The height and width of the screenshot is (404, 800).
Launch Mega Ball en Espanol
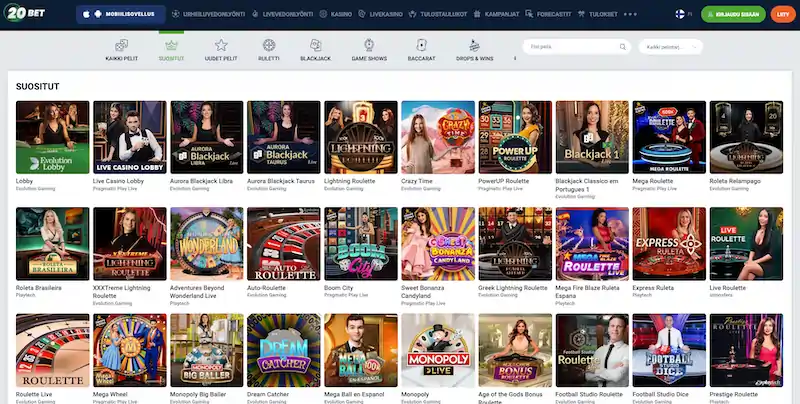click(361, 350)
